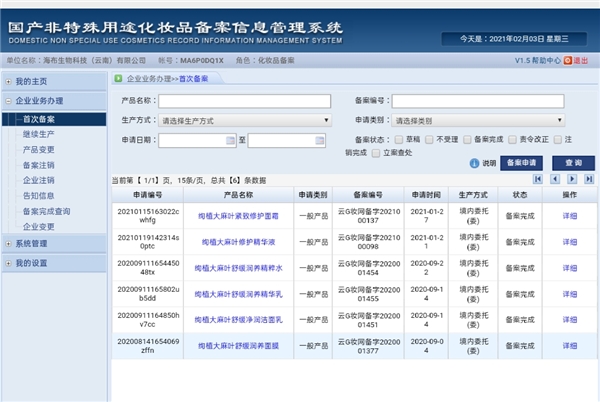Open 备案注销 in the sidebar
Viewport: 600px width, 402px height.
pyautogui.click(x=38, y=165)
